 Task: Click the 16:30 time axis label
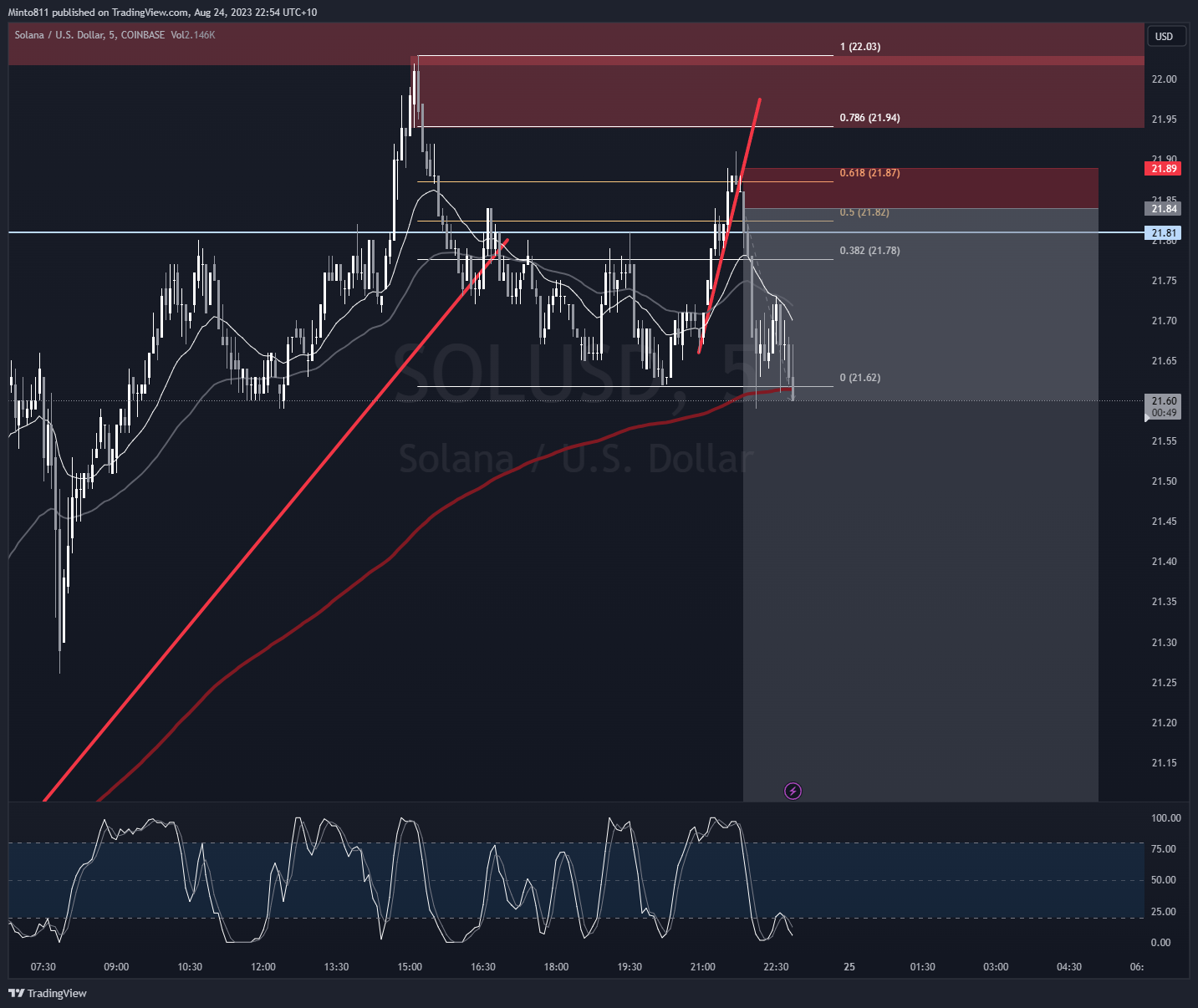pos(483,967)
